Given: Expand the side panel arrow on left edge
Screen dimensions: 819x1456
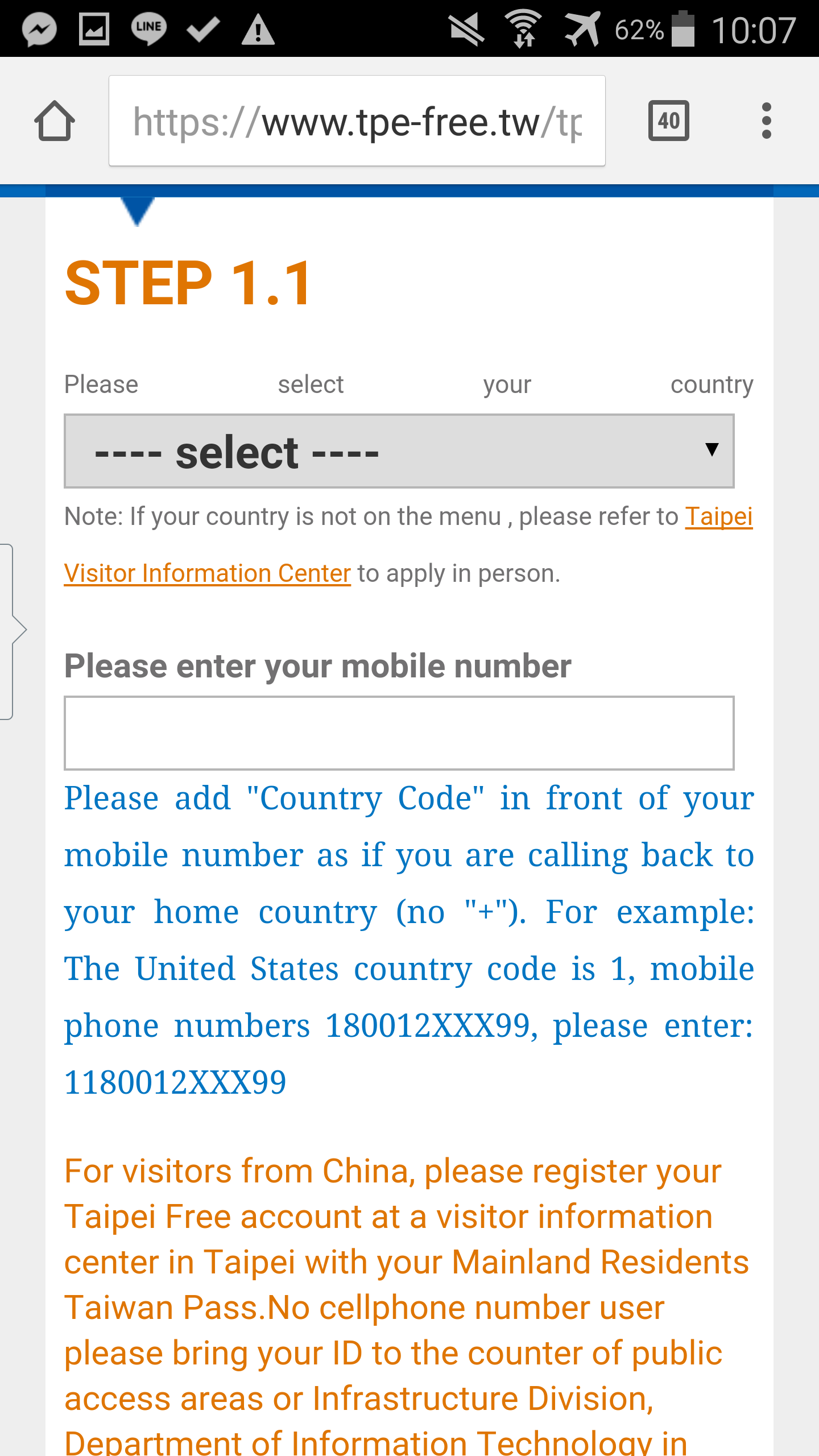Looking at the screenshot, I should 14,631.
